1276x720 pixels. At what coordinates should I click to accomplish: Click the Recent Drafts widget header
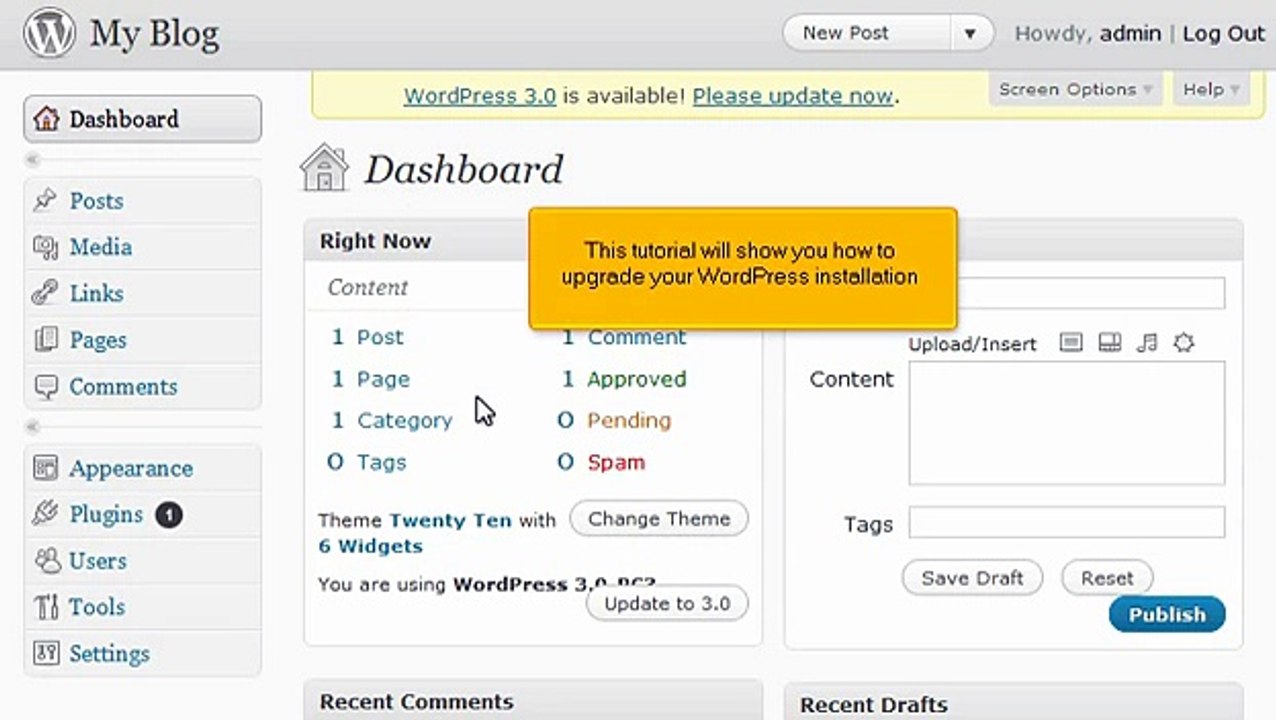coord(1013,702)
